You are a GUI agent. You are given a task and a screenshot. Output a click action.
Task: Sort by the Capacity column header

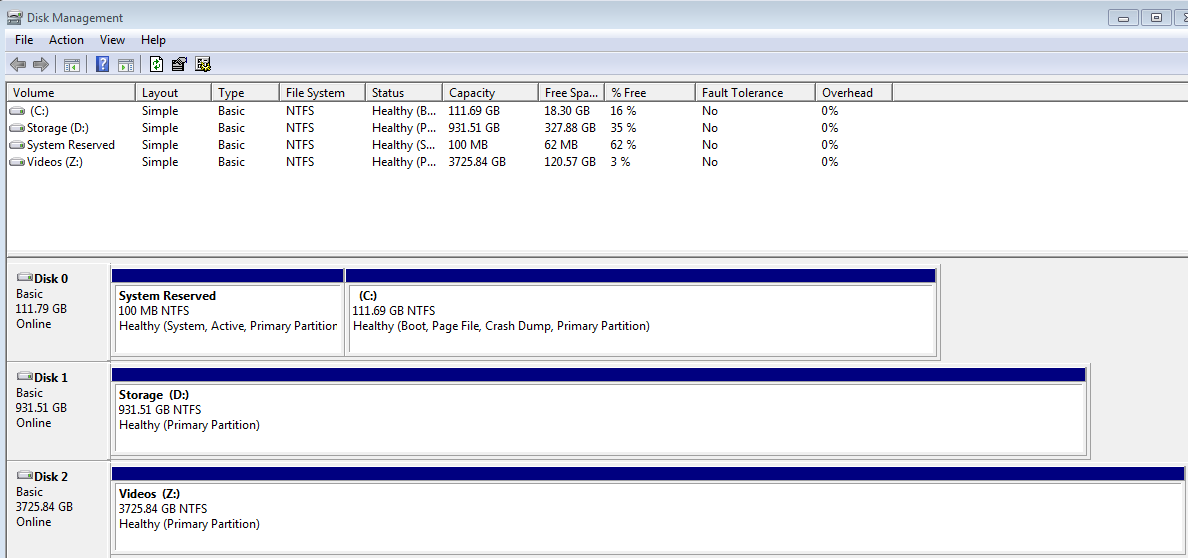click(491, 92)
